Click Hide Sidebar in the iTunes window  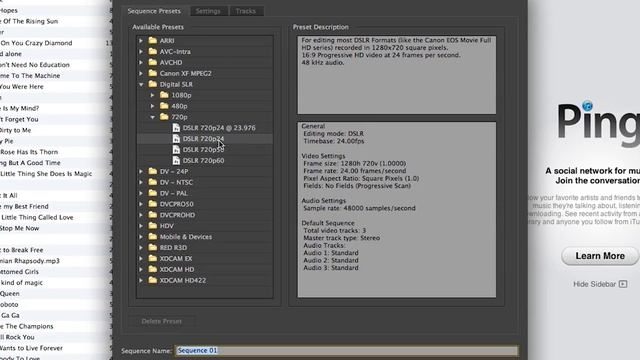pos(600,284)
